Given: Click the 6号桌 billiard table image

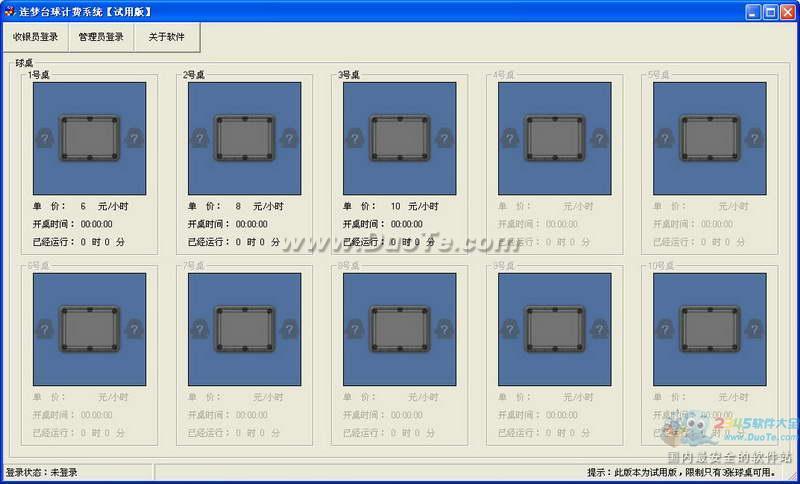Looking at the screenshot, I should (89, 329).
